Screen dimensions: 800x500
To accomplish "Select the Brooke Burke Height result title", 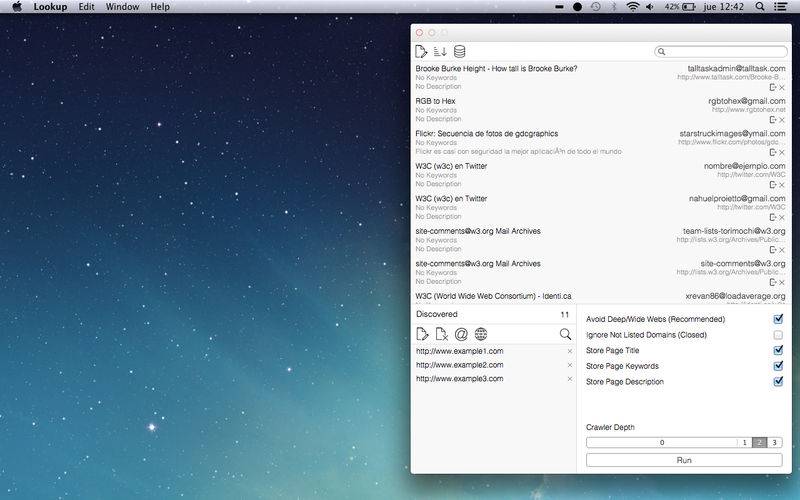I will [x=496, y=68].
